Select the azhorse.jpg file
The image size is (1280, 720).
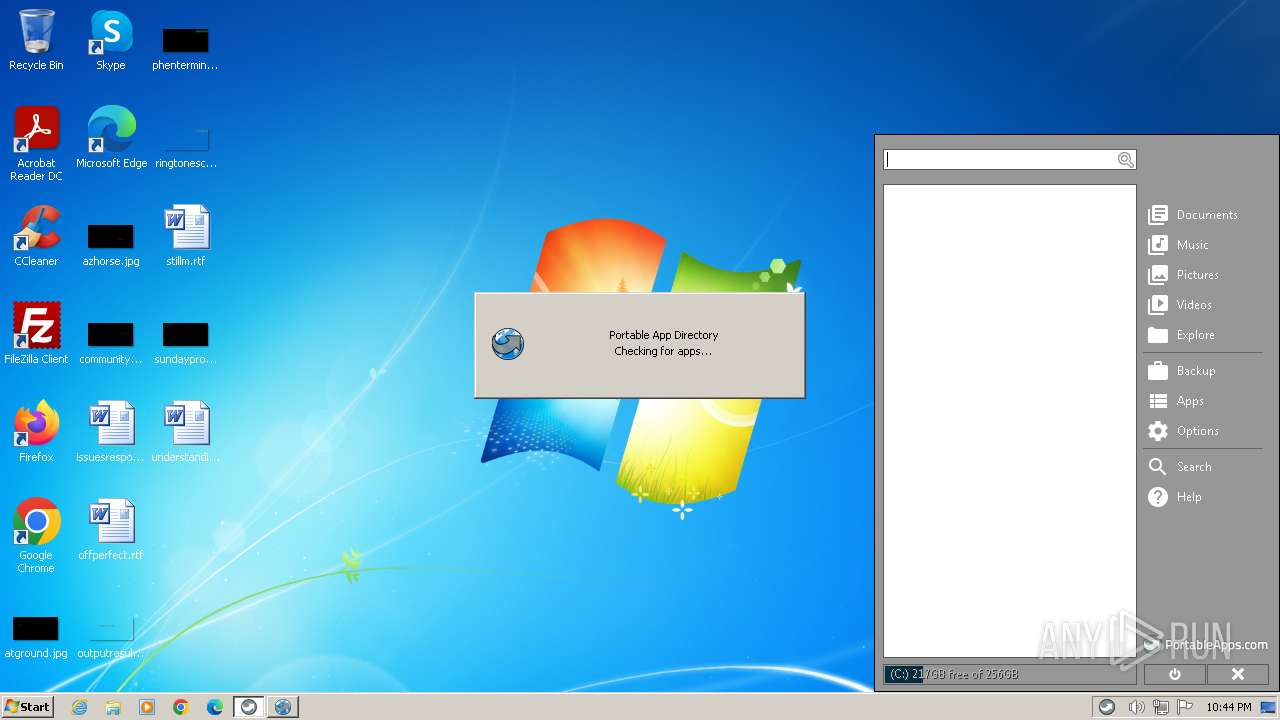coord(111,244)
